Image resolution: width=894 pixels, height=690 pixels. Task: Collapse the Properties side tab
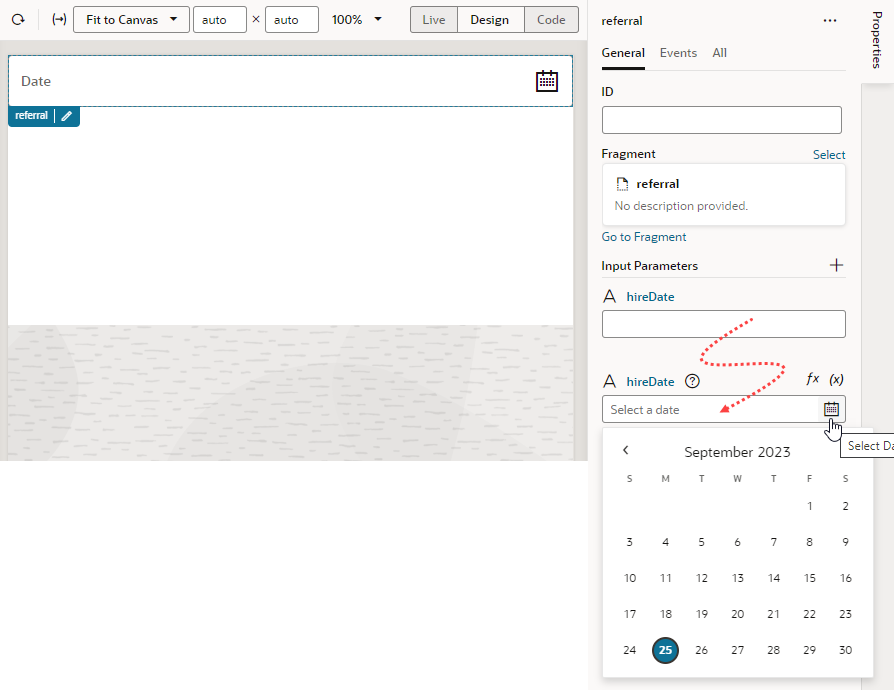pyautogui.click(x=877, y=40)
